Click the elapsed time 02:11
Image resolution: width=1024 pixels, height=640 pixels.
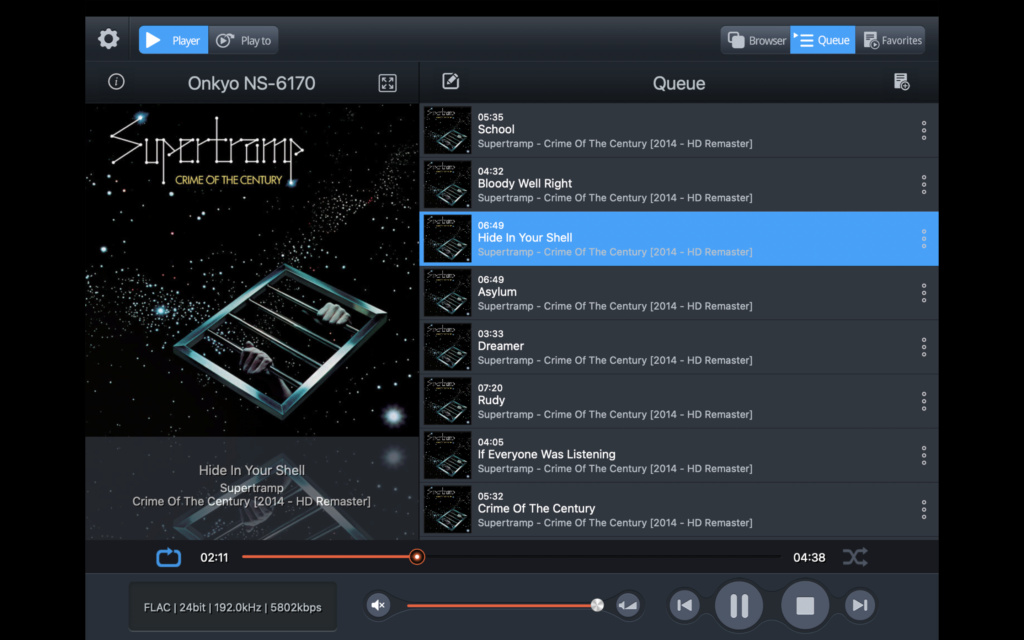click(x=214, y=558)
